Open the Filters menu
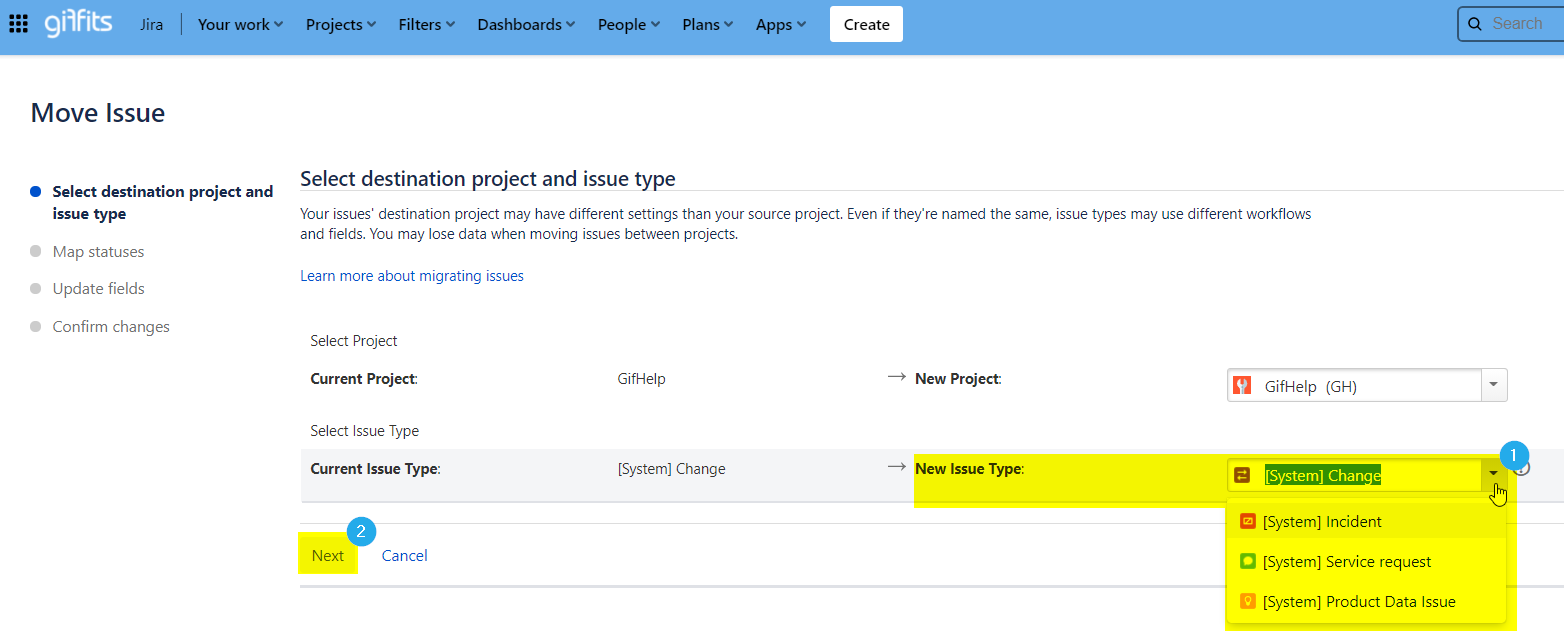Screen dimensions: 1564x631 [x=427, y=25]
